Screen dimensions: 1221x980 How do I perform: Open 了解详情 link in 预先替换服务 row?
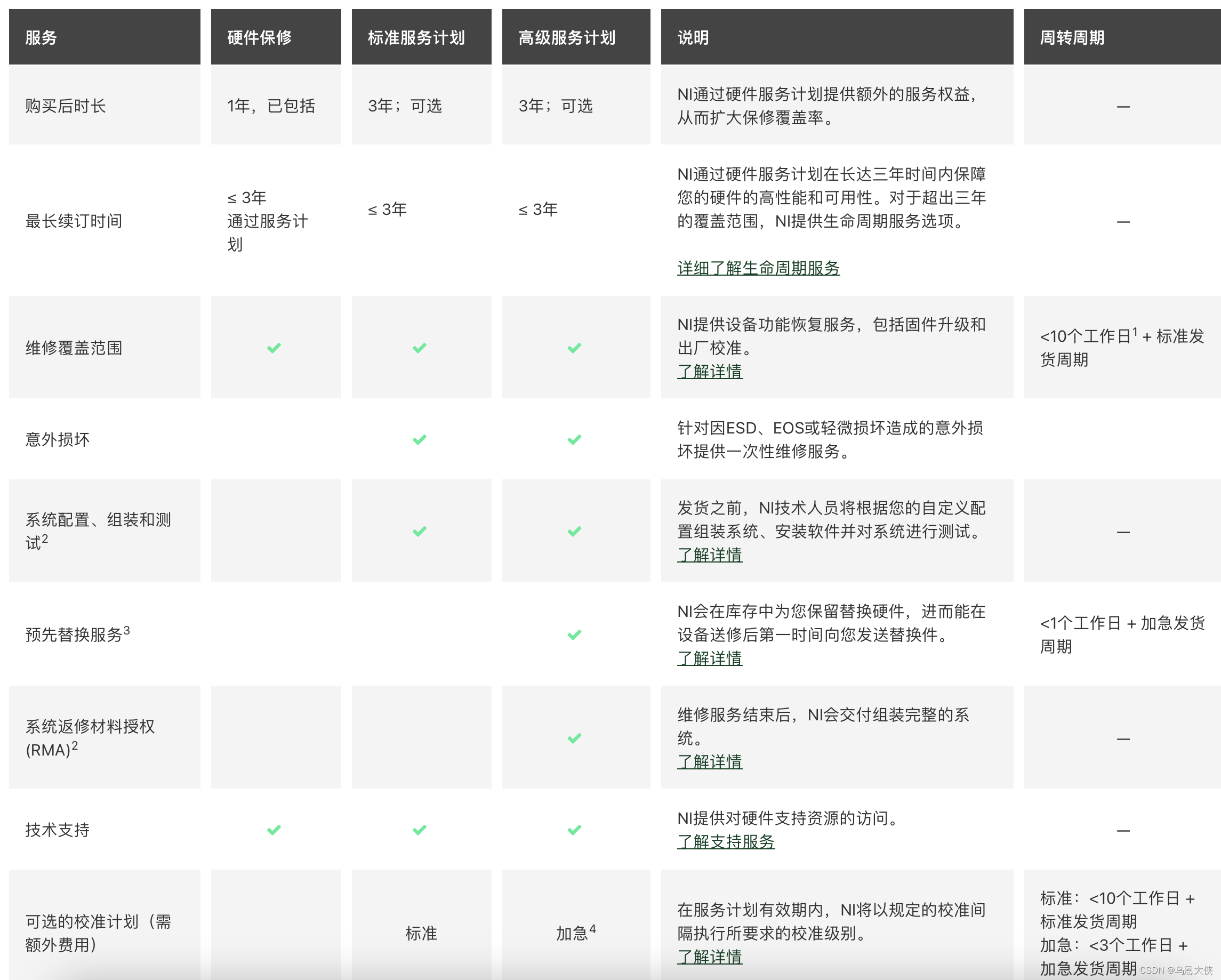click(710, 658)
